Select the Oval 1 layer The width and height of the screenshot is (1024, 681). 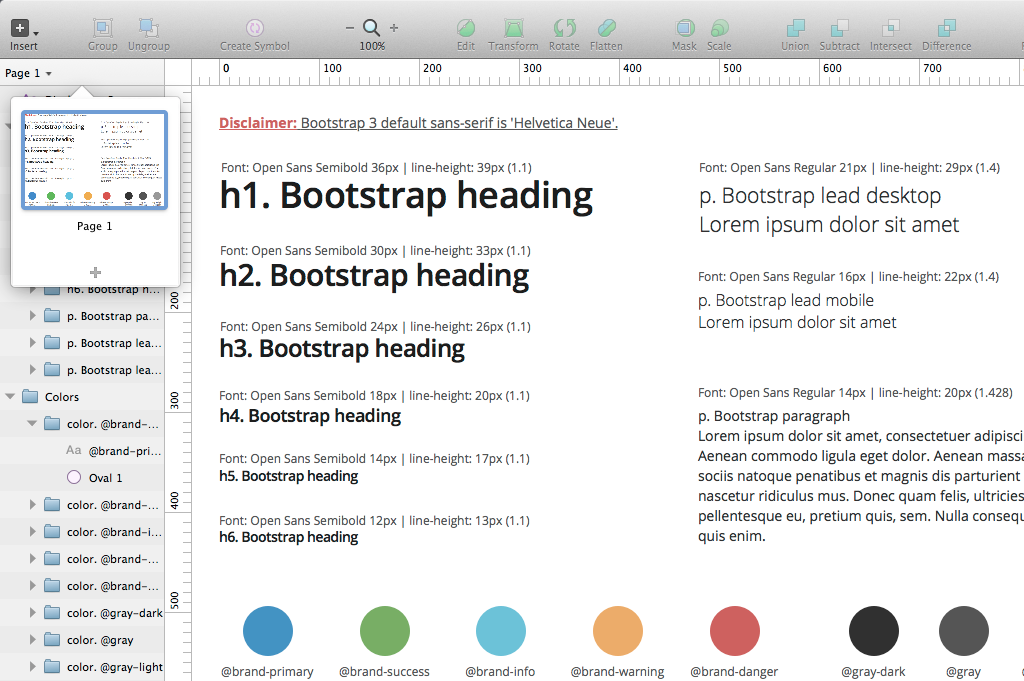105,478
